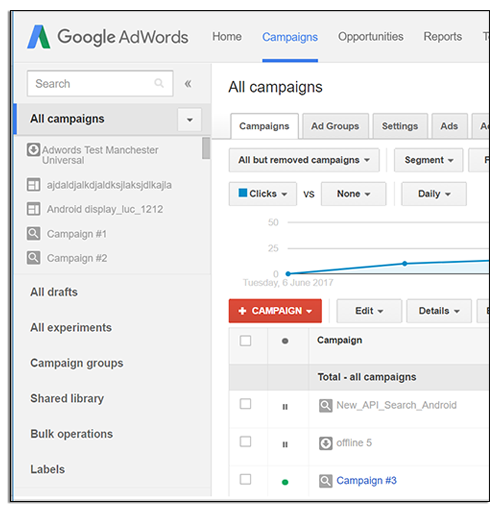
Task: Select Adwords Test Manchester Universal campaign in sidebar
Action: click(x=100, y=155)
